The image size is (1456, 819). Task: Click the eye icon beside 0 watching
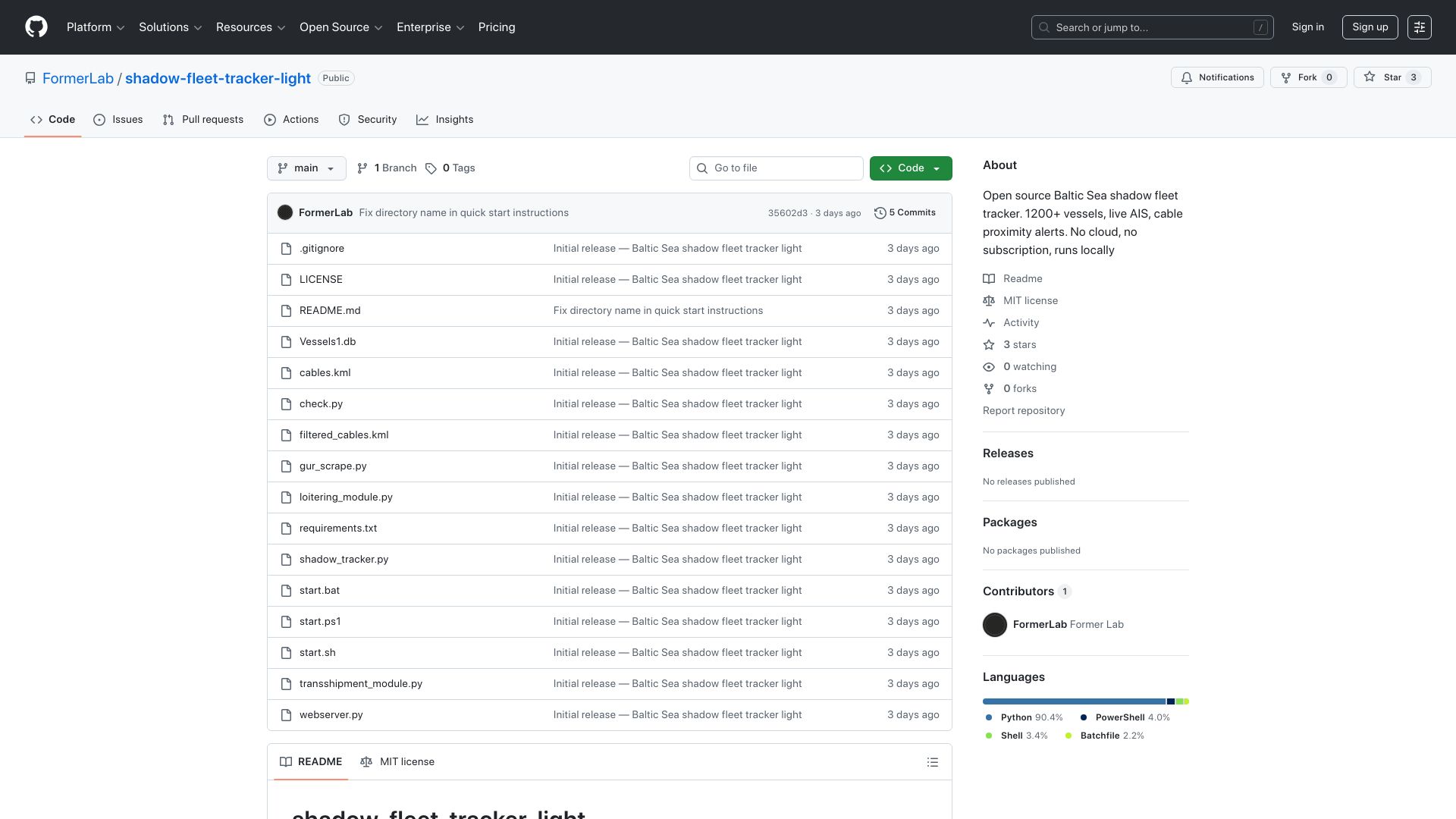tap(989, 367)
